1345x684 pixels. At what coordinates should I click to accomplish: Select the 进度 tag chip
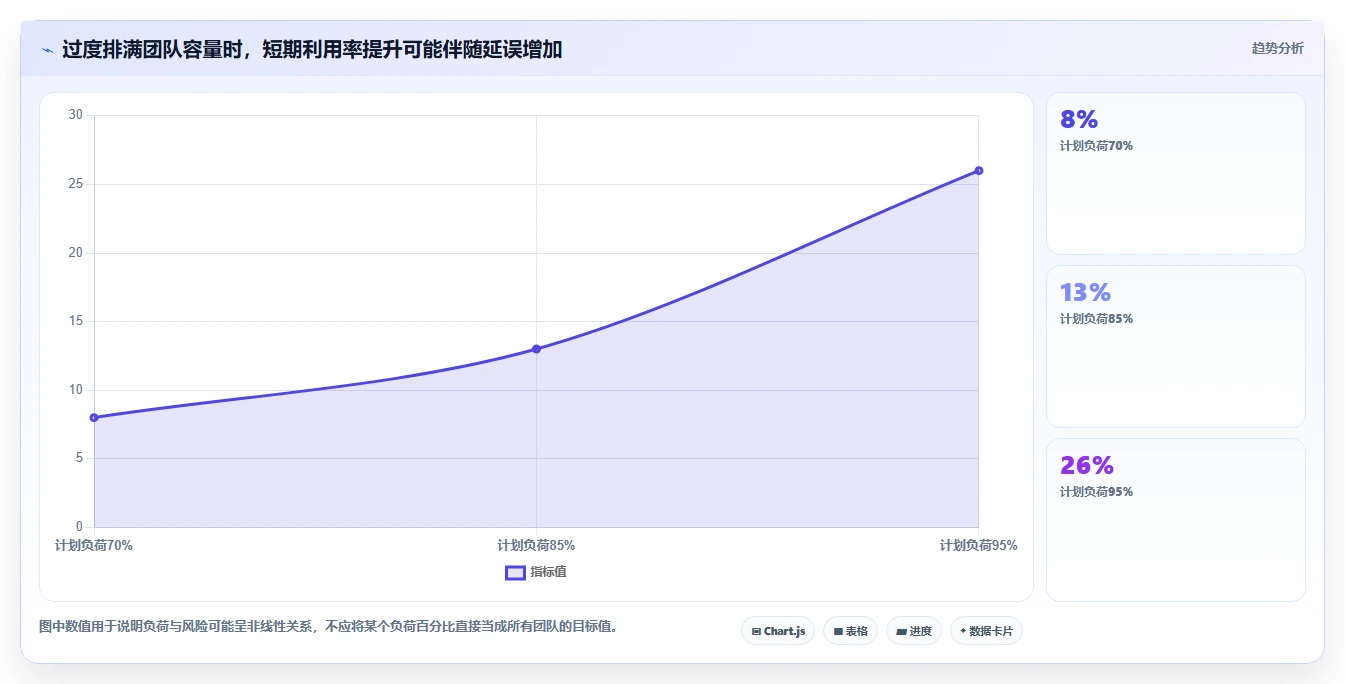pos(914,631)
